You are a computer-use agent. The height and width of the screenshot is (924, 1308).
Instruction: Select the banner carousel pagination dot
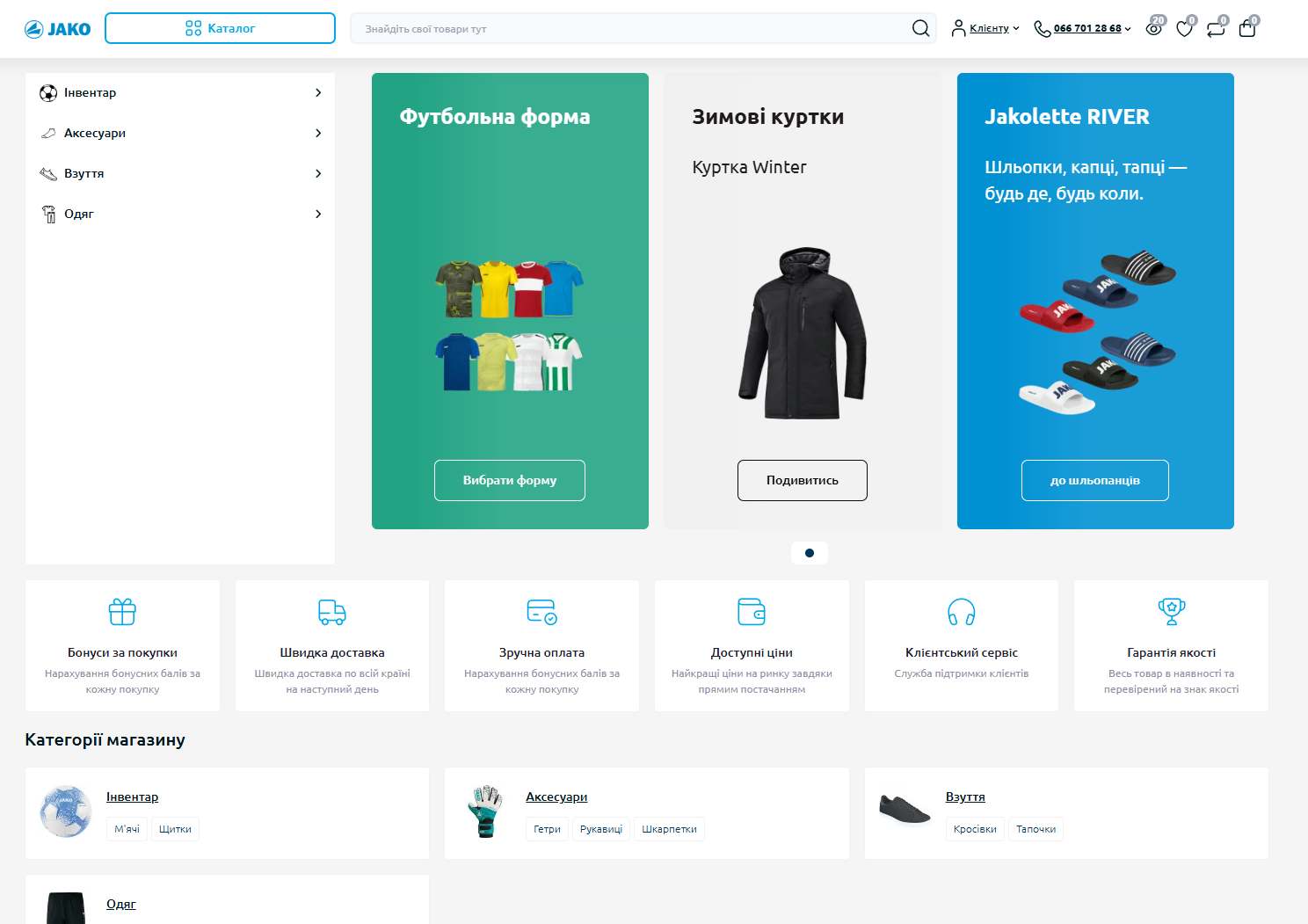click(x=810, y=553)
